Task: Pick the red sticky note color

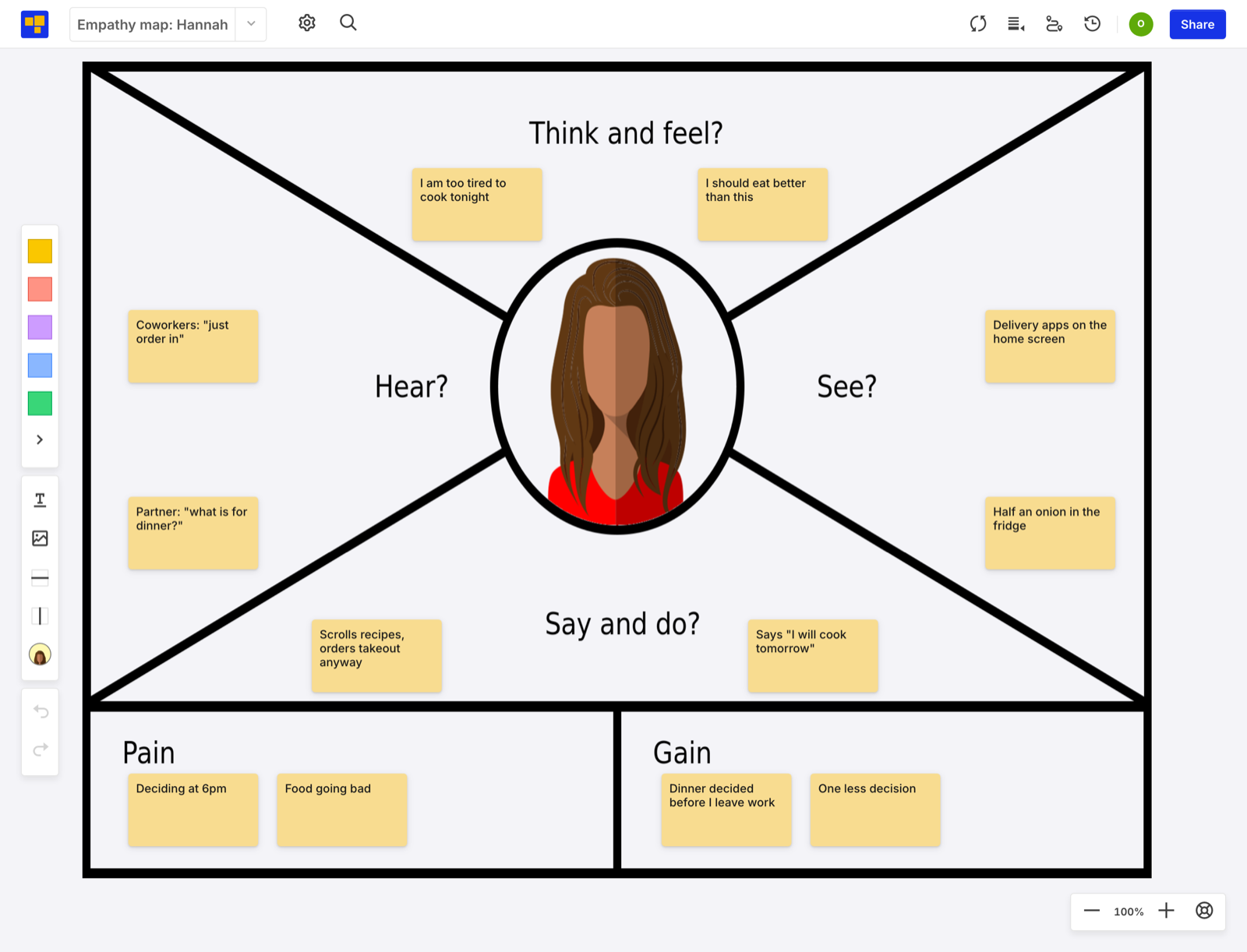Action: [40, 289]
